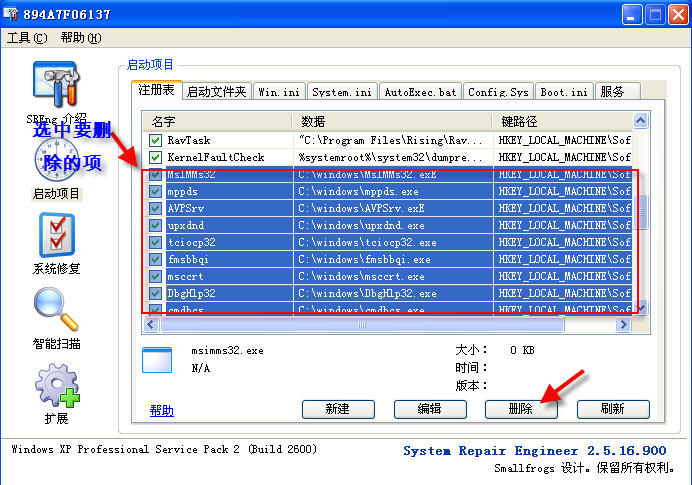Image resolution: width=692 pixels, height=485 pixels.
Task: Uncheck the RavTask startup entry
Action: click(155, 140)
